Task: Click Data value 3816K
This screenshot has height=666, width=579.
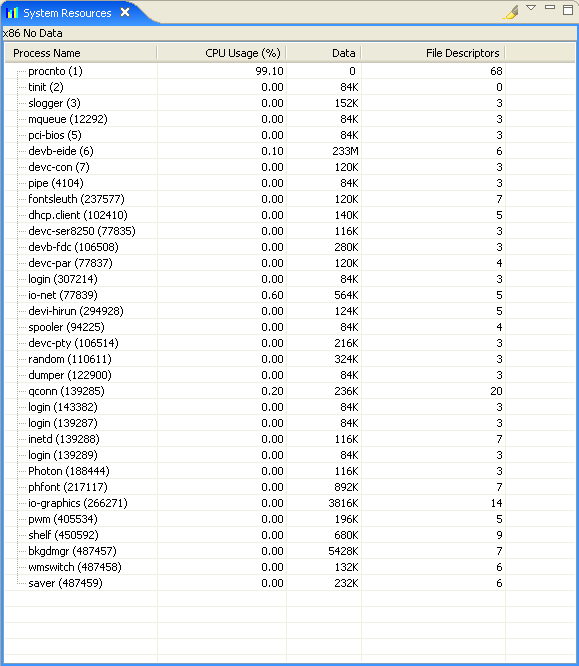Action: pyautogui.click(x=343, y=503)
